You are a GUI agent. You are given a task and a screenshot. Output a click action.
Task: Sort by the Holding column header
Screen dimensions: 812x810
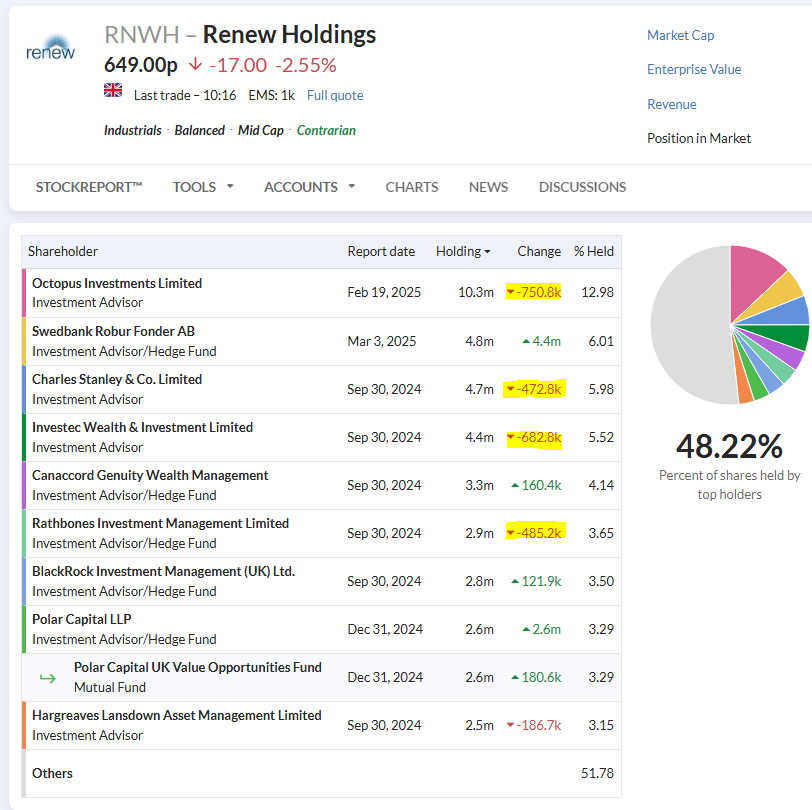point(463,251)
